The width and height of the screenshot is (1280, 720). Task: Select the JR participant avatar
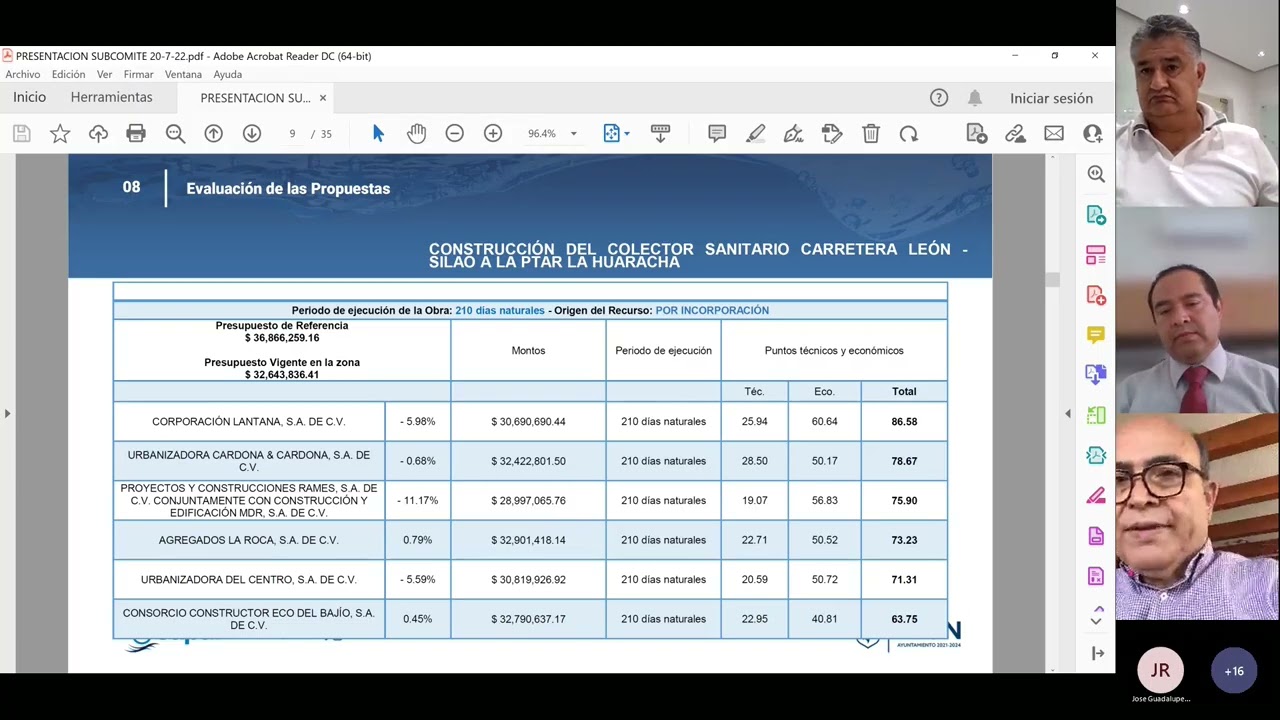tap(1160, 671)
